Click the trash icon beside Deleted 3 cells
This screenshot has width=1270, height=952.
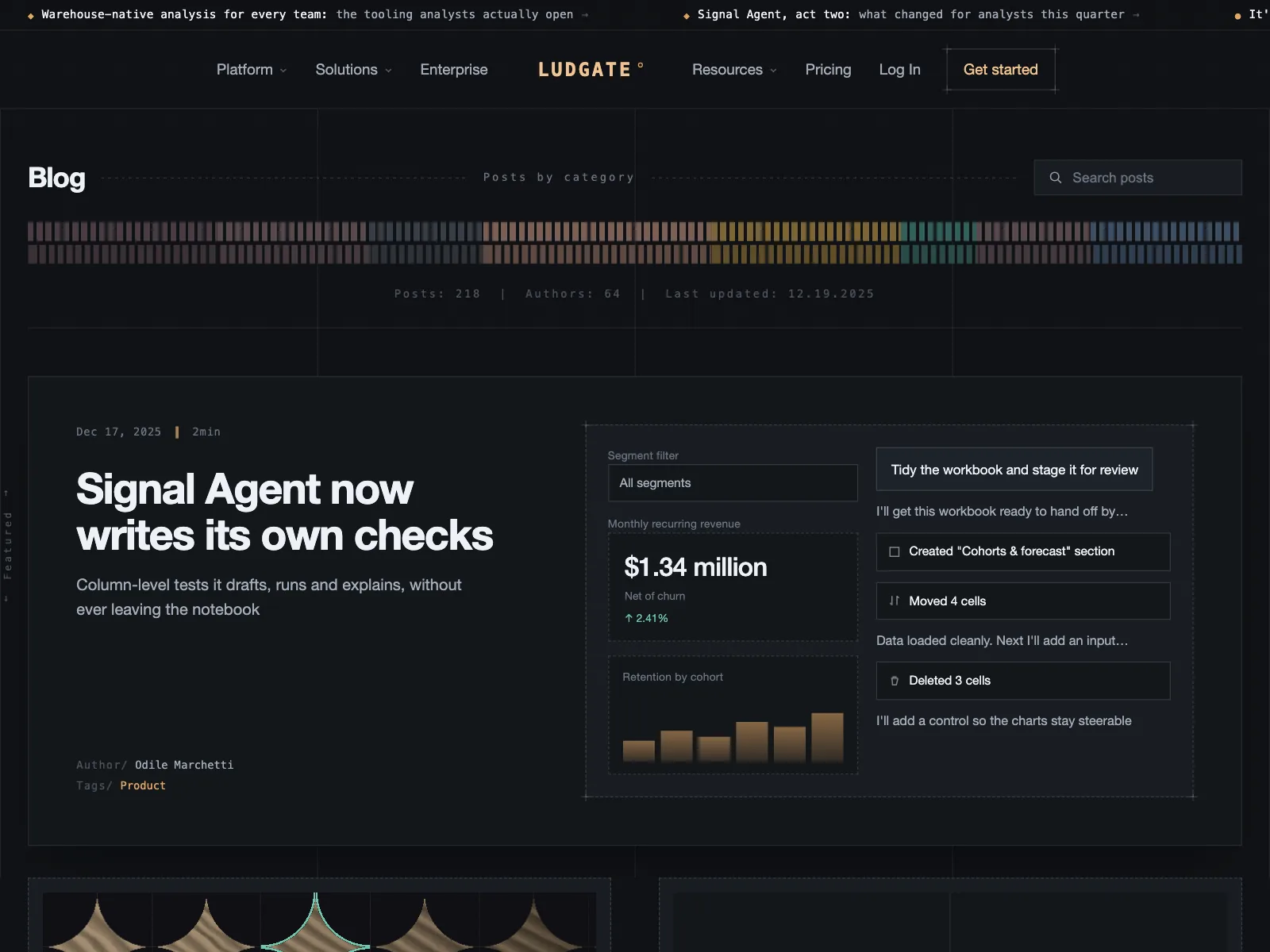(x=895, y=681)
